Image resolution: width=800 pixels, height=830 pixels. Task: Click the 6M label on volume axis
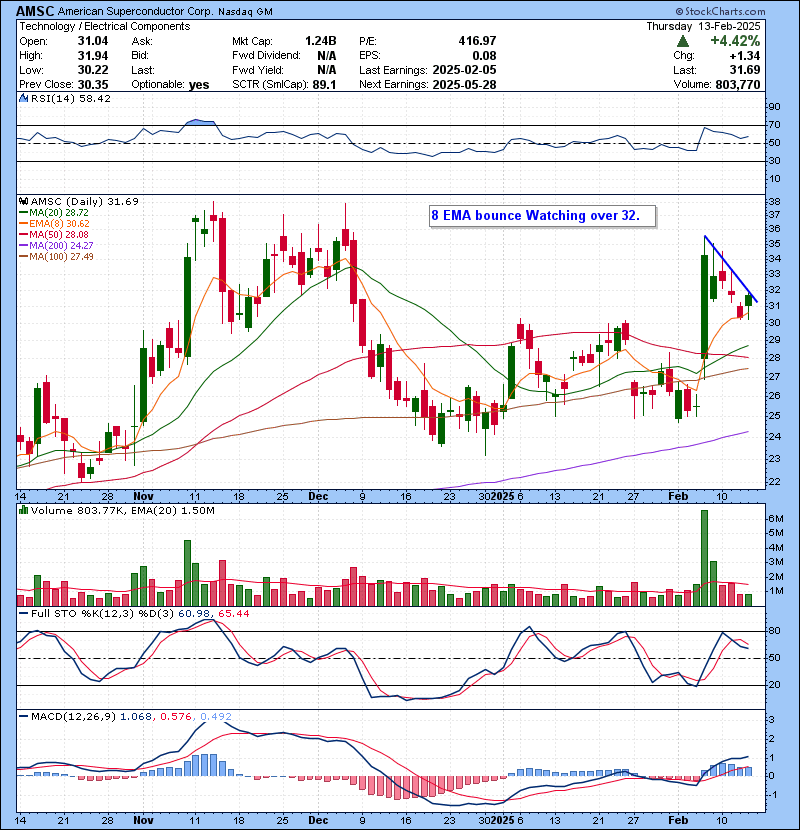[776, 519]
